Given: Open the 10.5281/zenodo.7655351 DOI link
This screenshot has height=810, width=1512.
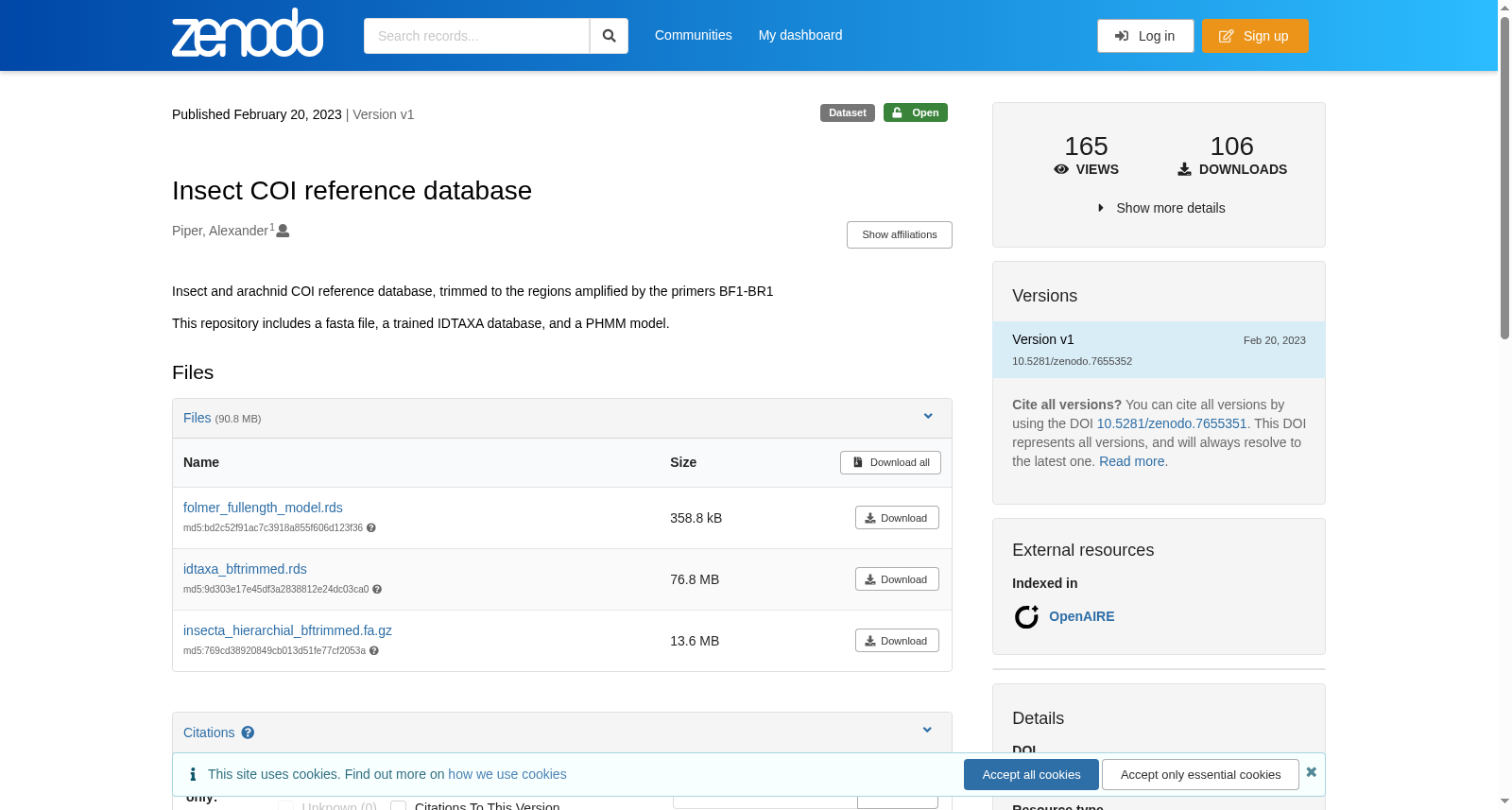Looking at the screenshot, I should (x=1172, y=423).
